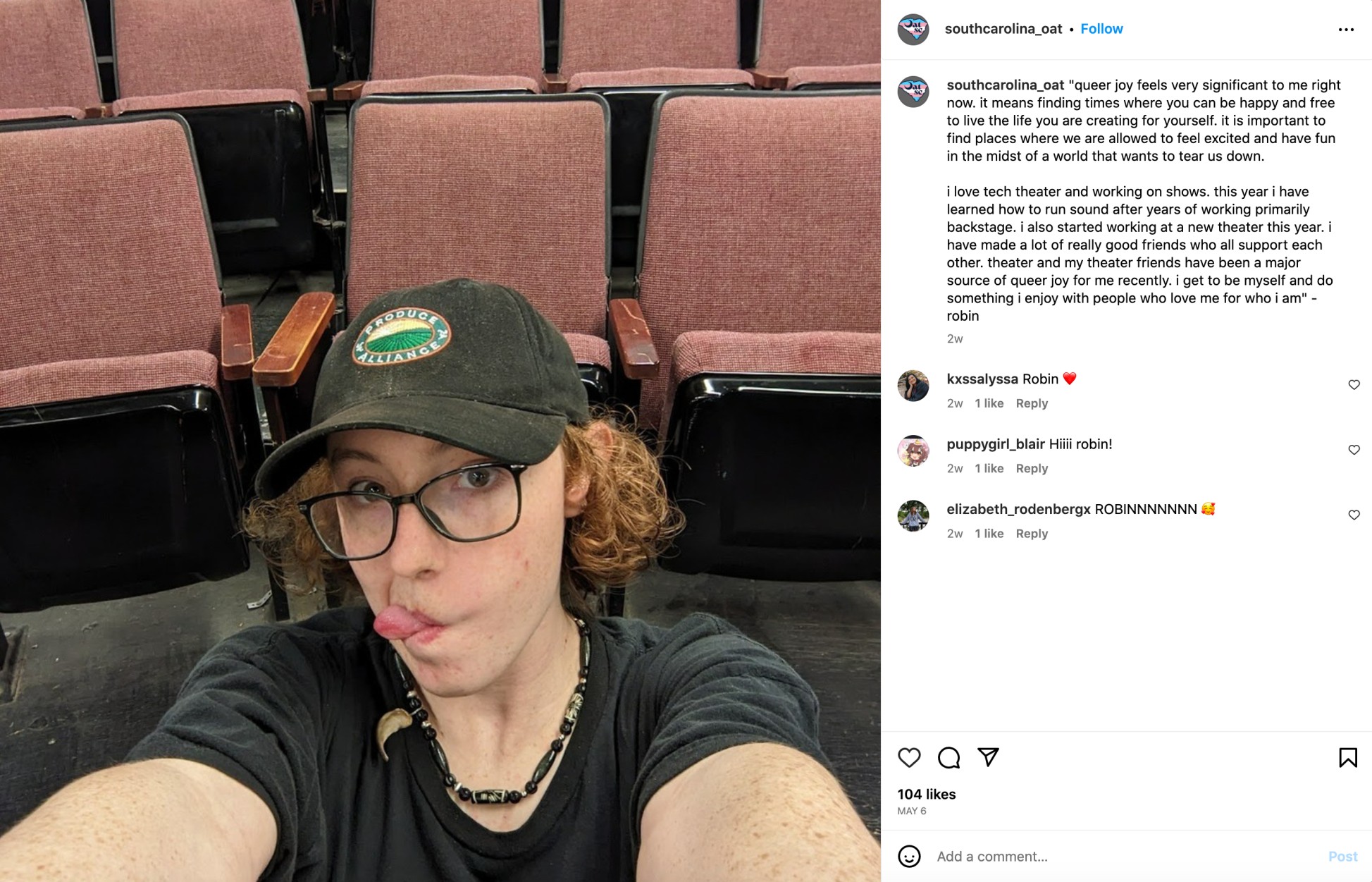
Task: Like puppygirl_blair's comment heart
Action: pos(1354,450)
